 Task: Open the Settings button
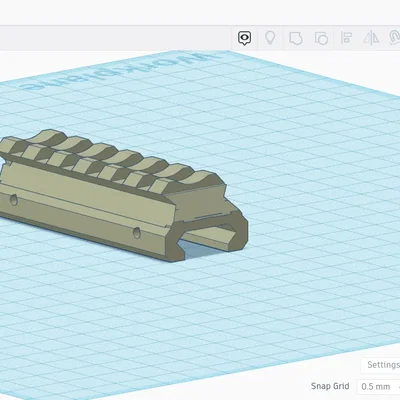pyautogui.click(x=381, y=365)
